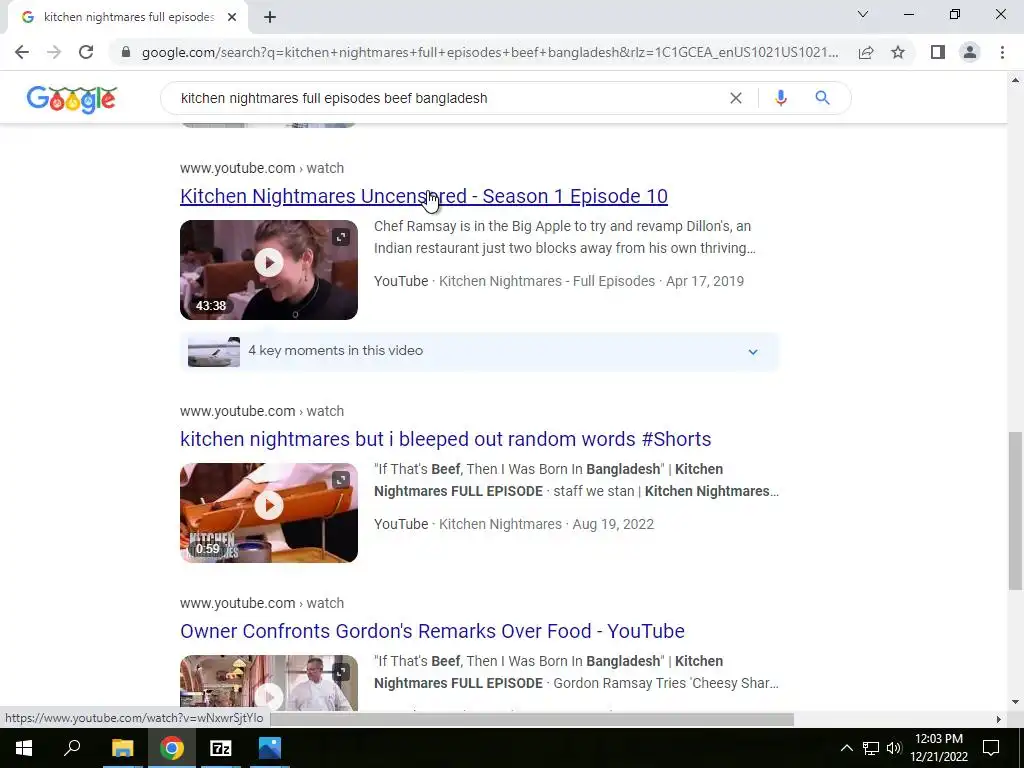The height and width of the screenshot is (768, 1024).
Task: Click the 'Apr 17, 2019' date text
Action: [x=705, y=281]
